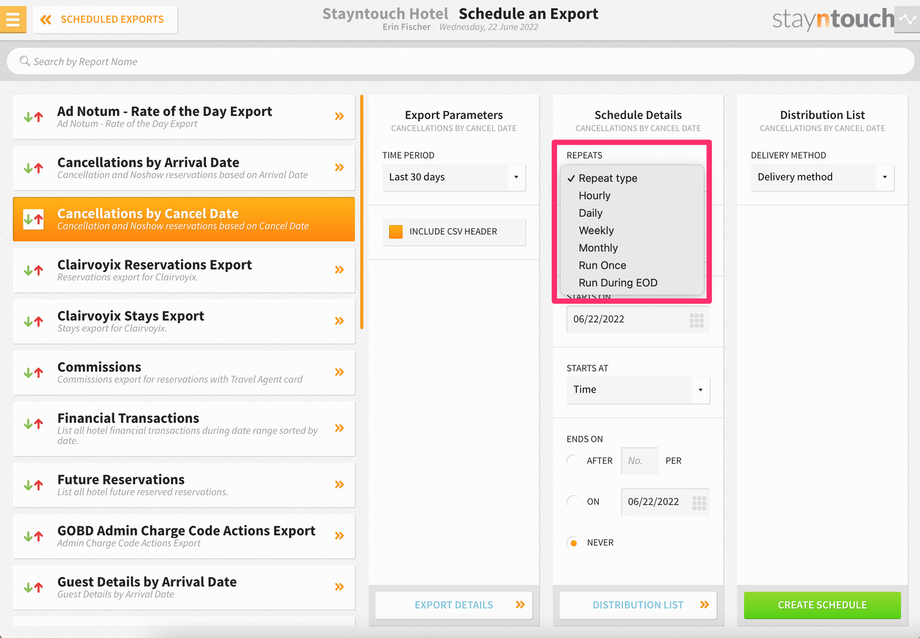Open the Time Period dropdown
This screenshot has width=920, height=638.
[x=454, y=177]
